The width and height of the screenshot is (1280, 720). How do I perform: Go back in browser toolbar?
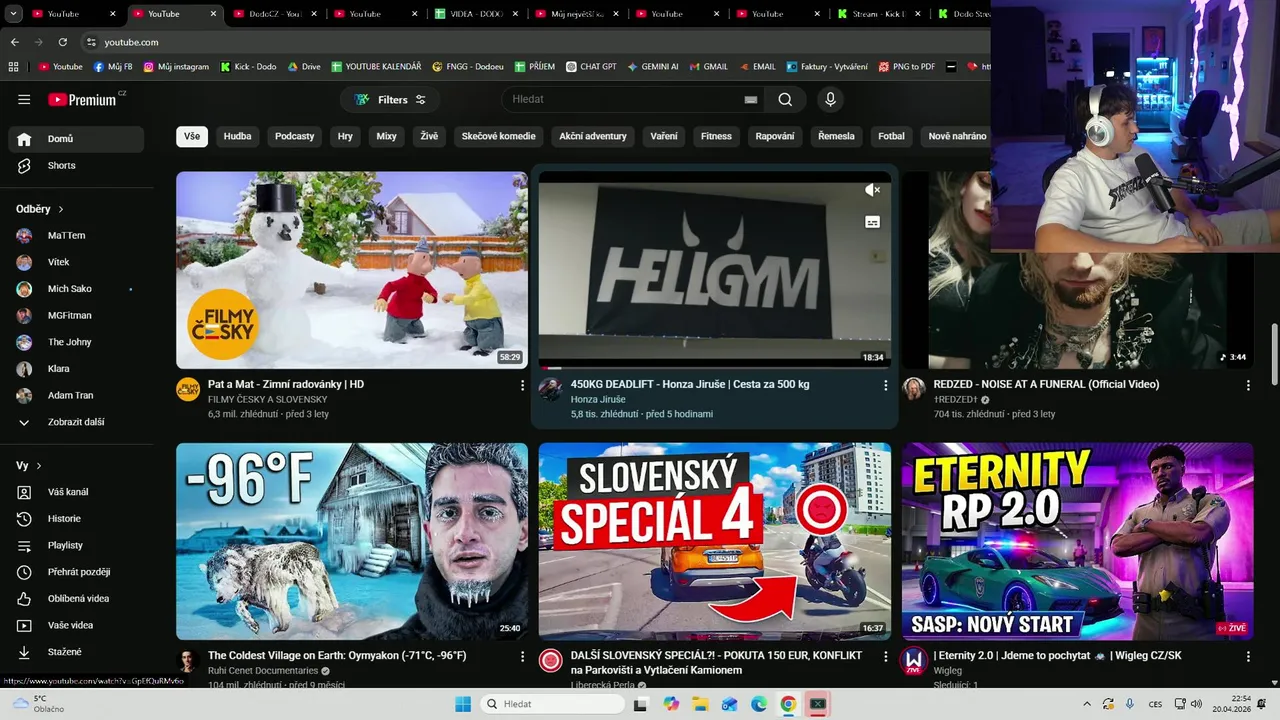(x=14, y=42)
